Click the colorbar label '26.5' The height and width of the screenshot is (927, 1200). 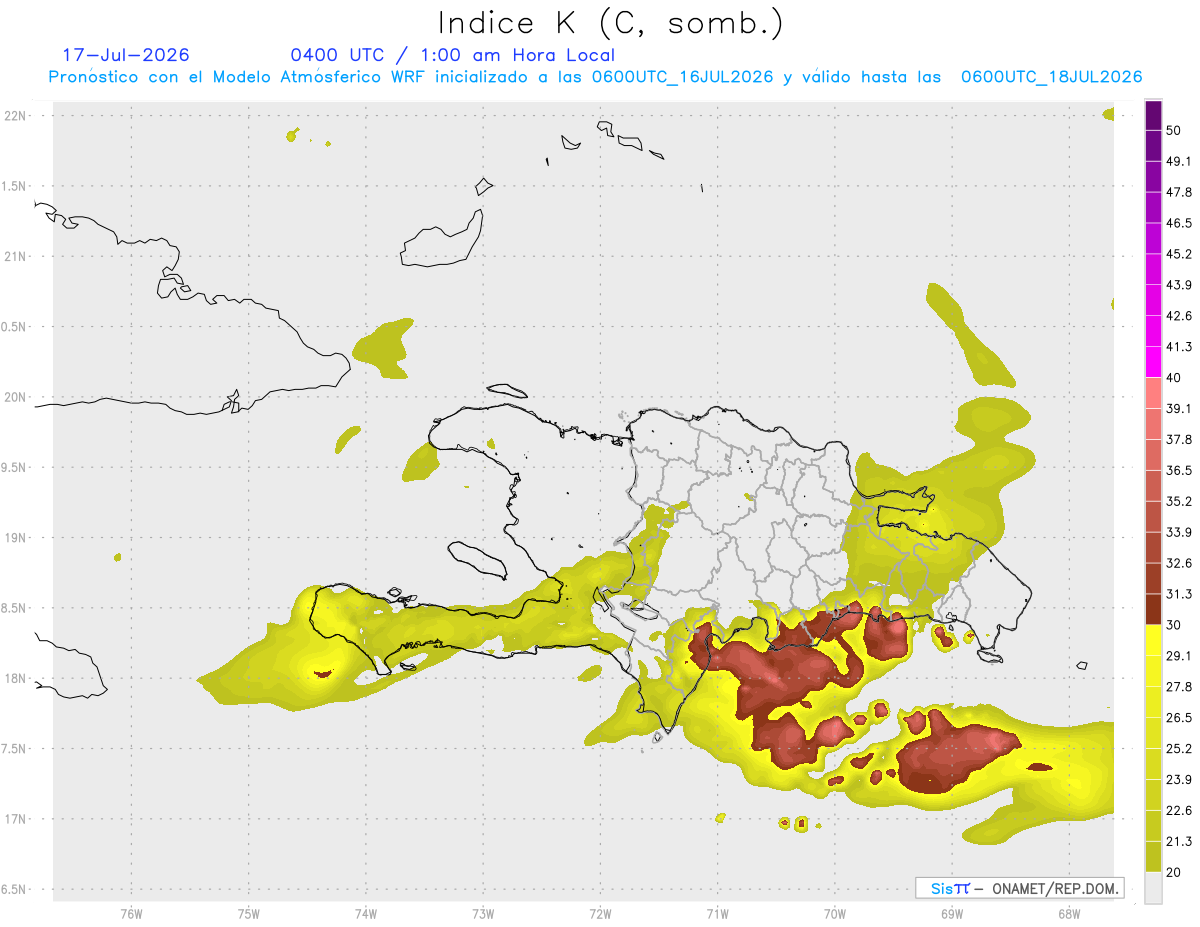[x=1179, y=718]
